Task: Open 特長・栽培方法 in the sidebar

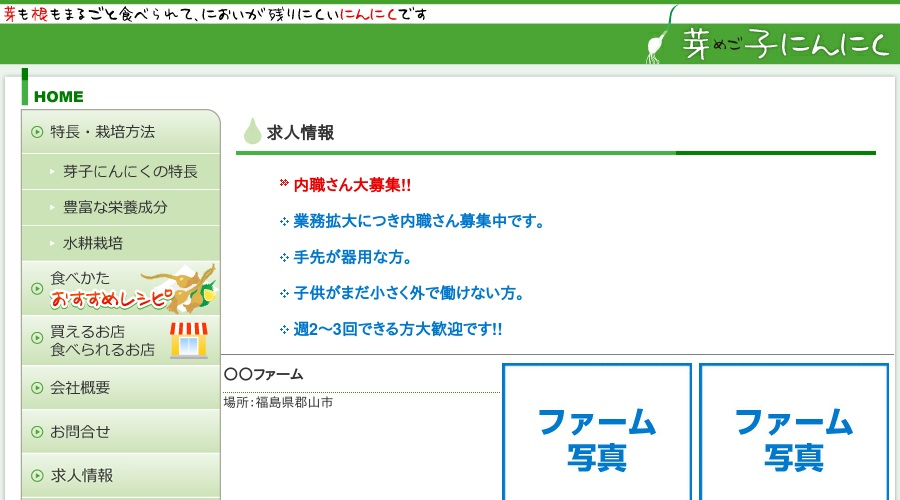Action: [103, 132]
